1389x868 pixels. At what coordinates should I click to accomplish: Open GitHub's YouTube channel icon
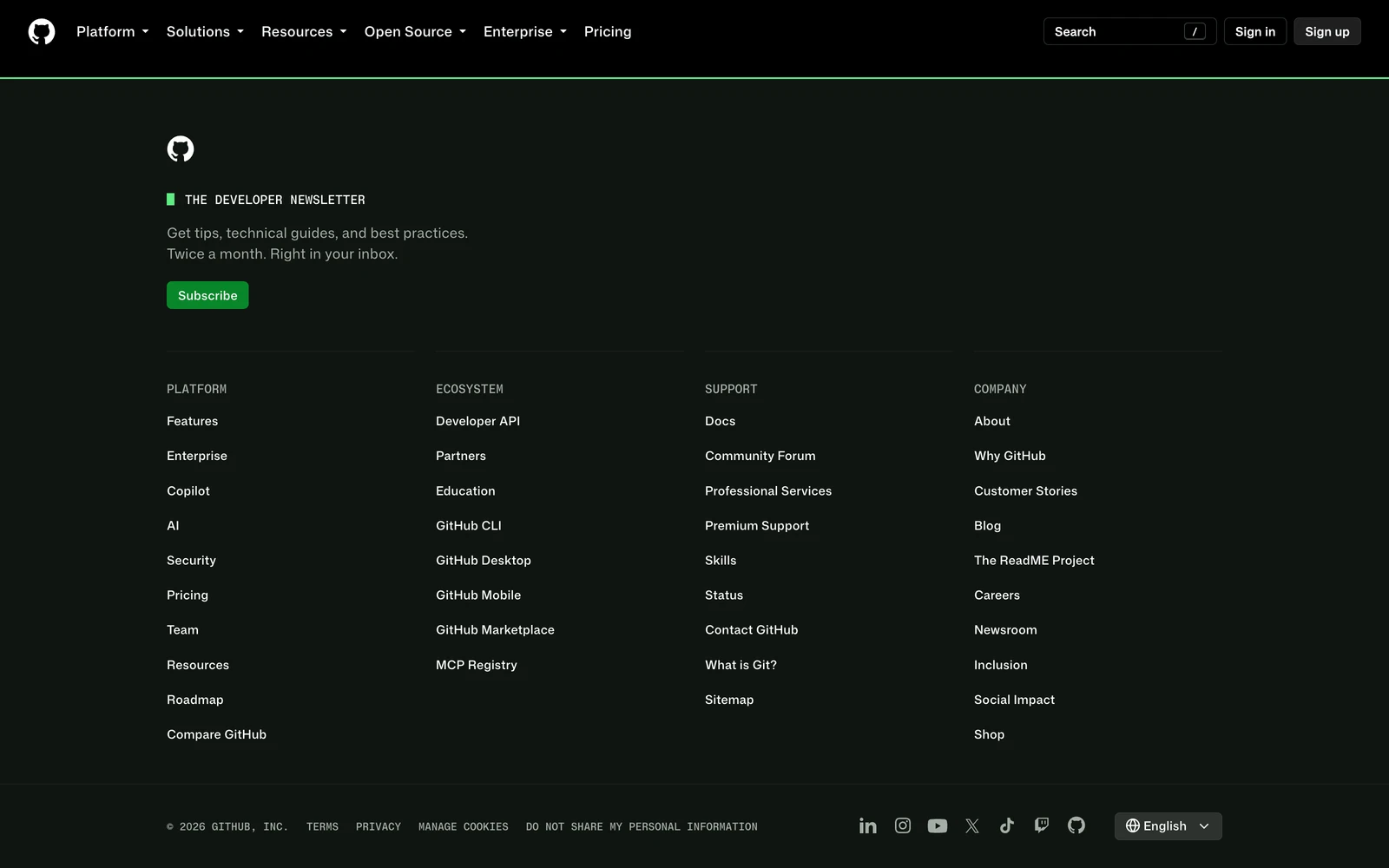pyautogui.click(x=938, y=825)
